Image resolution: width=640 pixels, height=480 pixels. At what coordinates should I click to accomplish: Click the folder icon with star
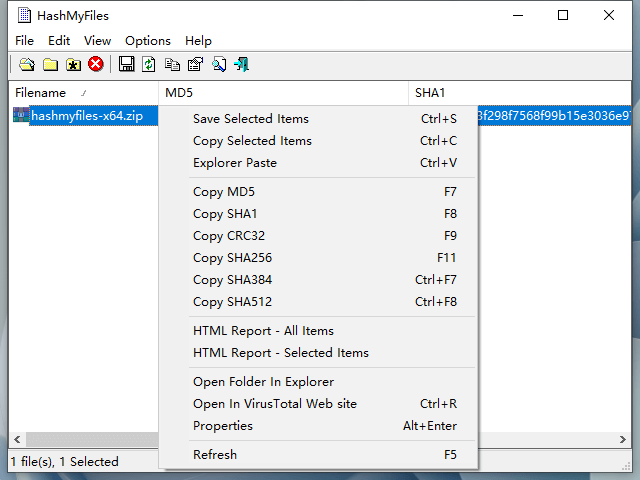[73, 64]
